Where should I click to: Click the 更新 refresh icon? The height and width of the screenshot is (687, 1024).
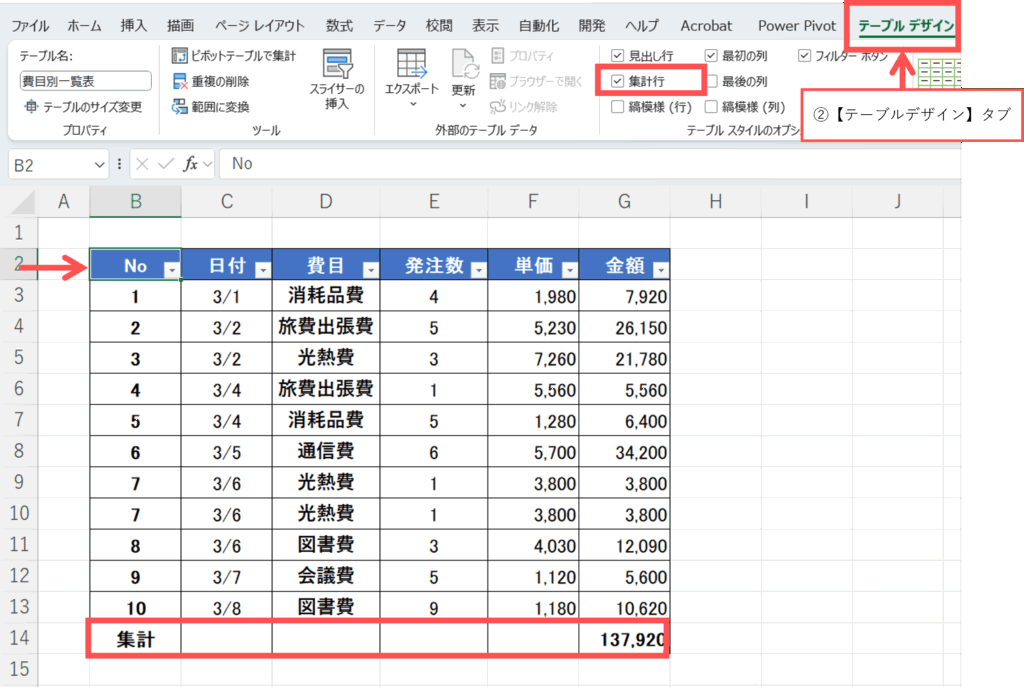(463, 64)
